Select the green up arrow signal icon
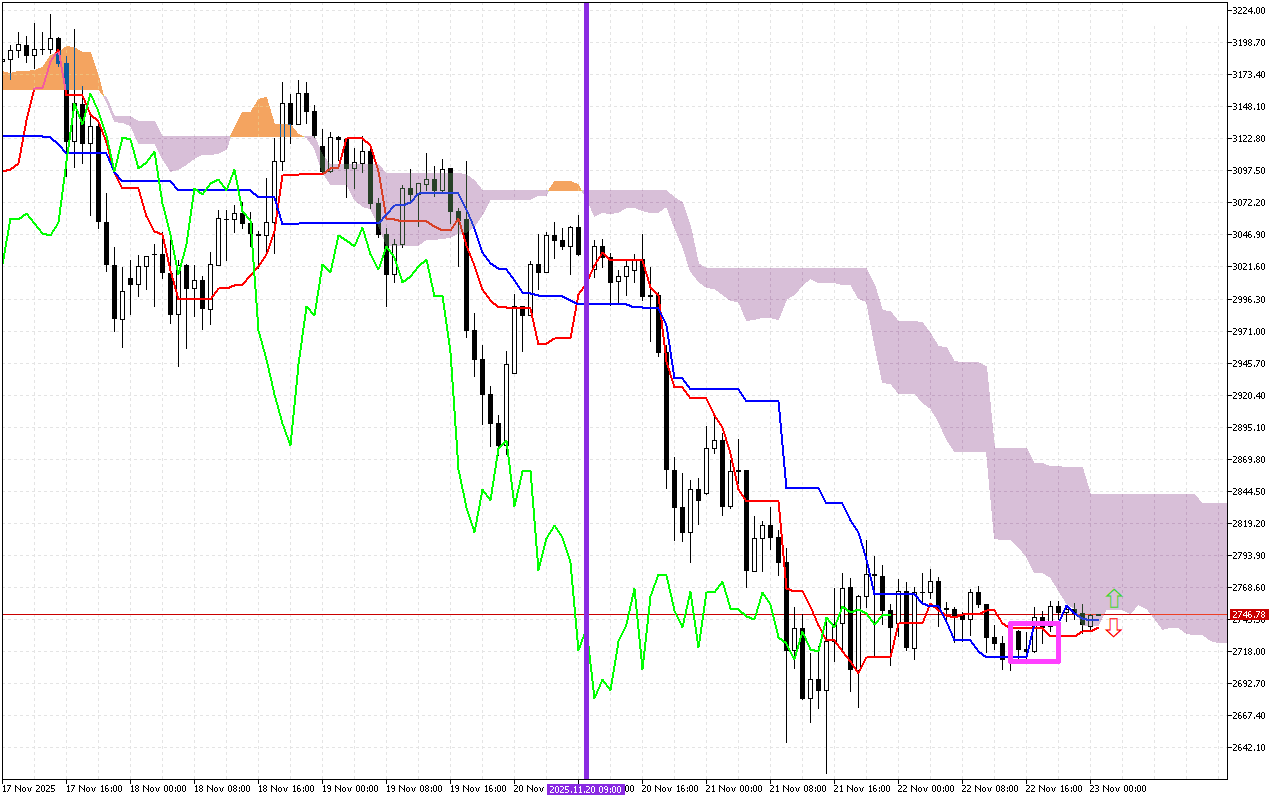The height and width of the screenshot is (800, 1280). click(x=1114, y=596)
